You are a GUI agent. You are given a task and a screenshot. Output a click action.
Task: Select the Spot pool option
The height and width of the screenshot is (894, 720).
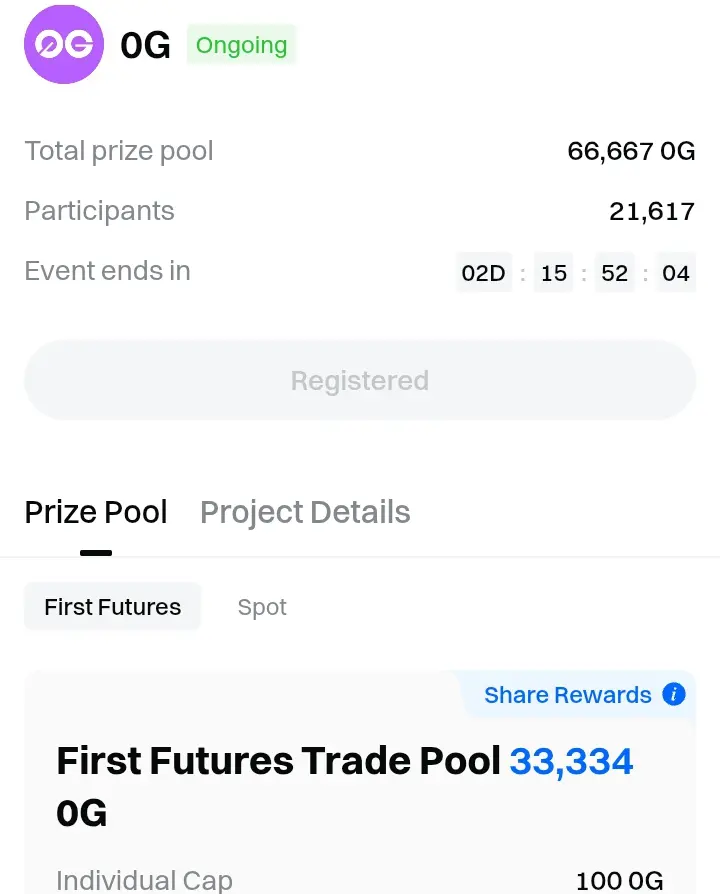(262, 607)
